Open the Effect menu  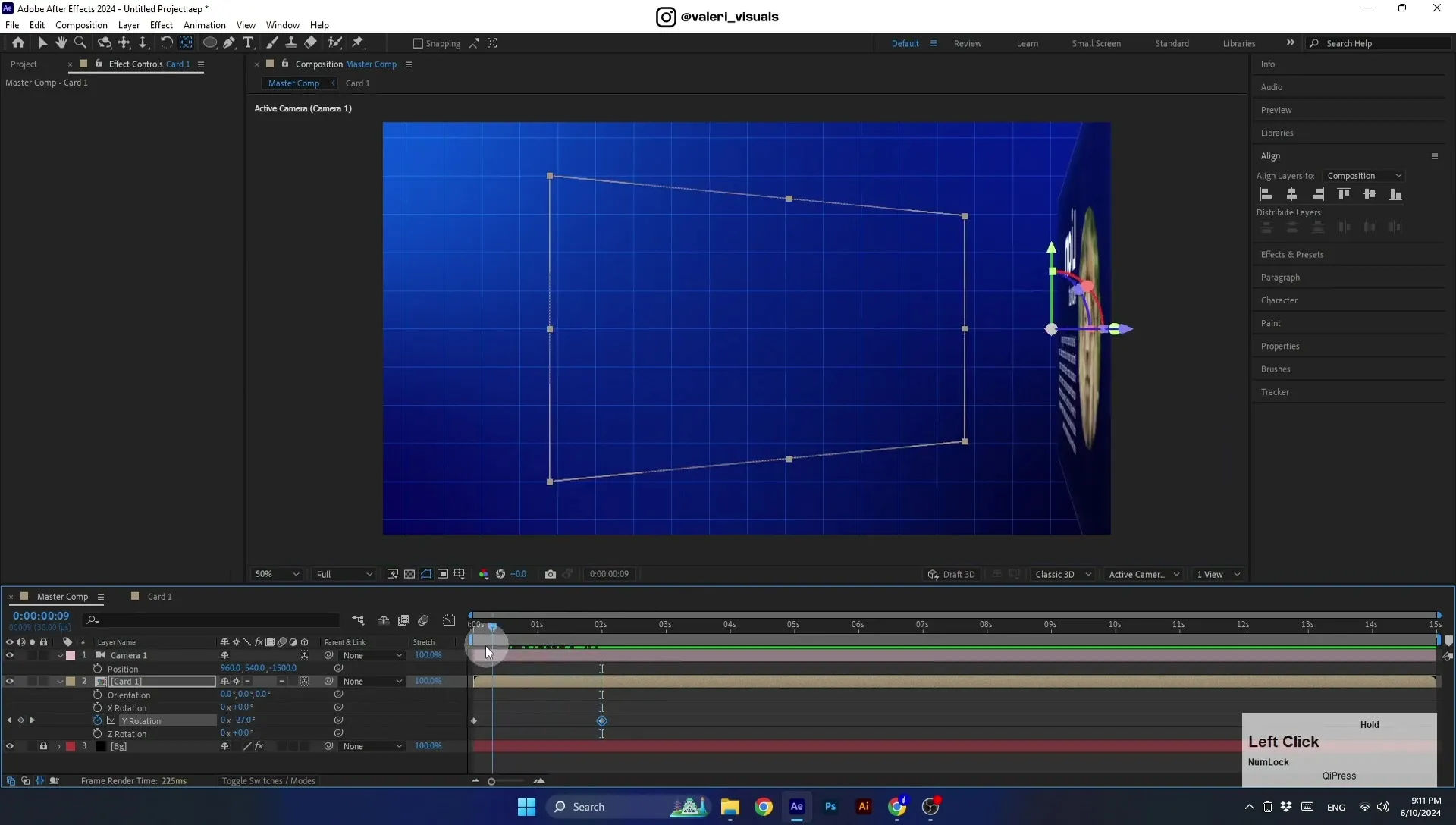point(162,25)
